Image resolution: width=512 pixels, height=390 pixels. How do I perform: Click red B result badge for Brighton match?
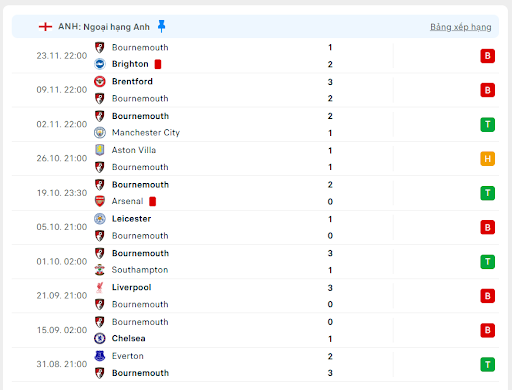[487, 56]
